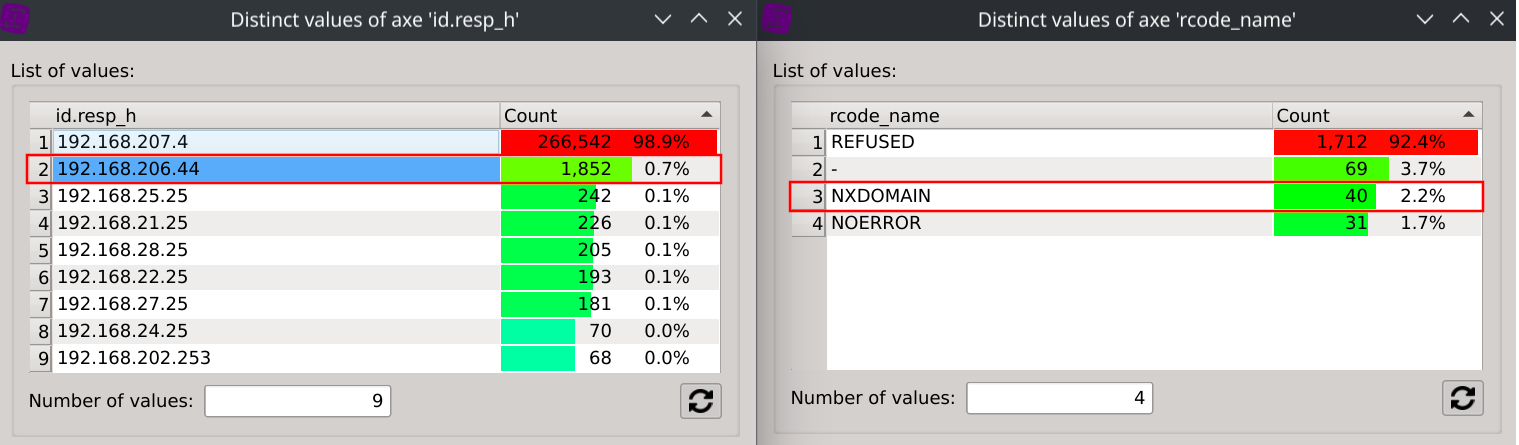Close the rcode_name values window

coord(1497,19)
